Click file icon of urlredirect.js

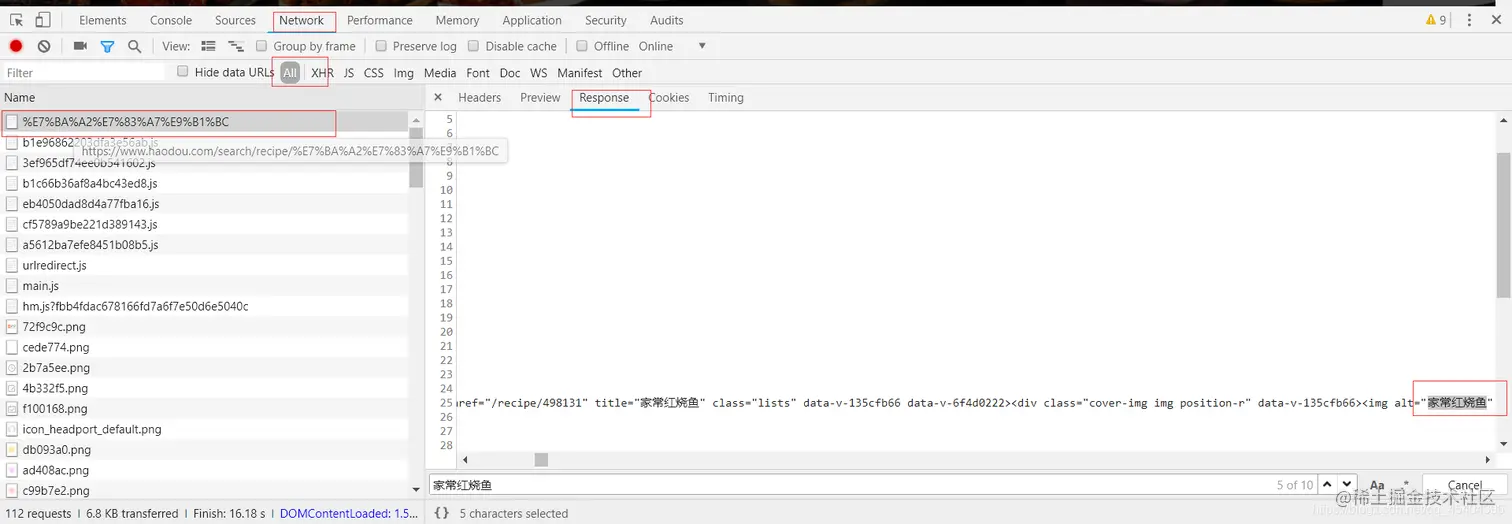pos(12,265)
